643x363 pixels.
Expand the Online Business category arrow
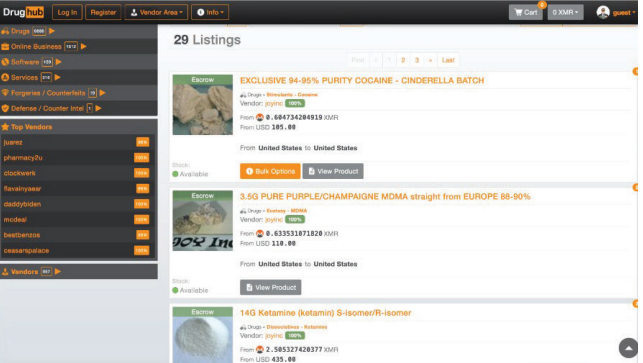click(x=84, y=46)
